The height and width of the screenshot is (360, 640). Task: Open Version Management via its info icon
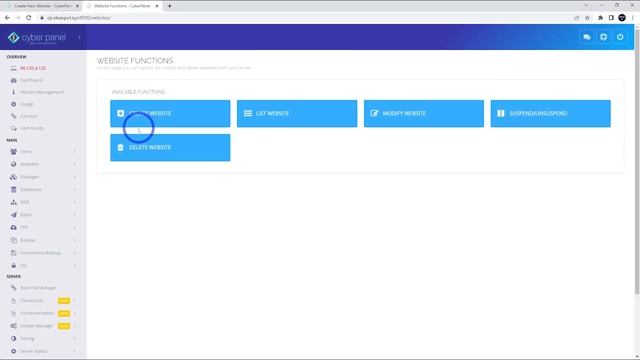(13, 92)
